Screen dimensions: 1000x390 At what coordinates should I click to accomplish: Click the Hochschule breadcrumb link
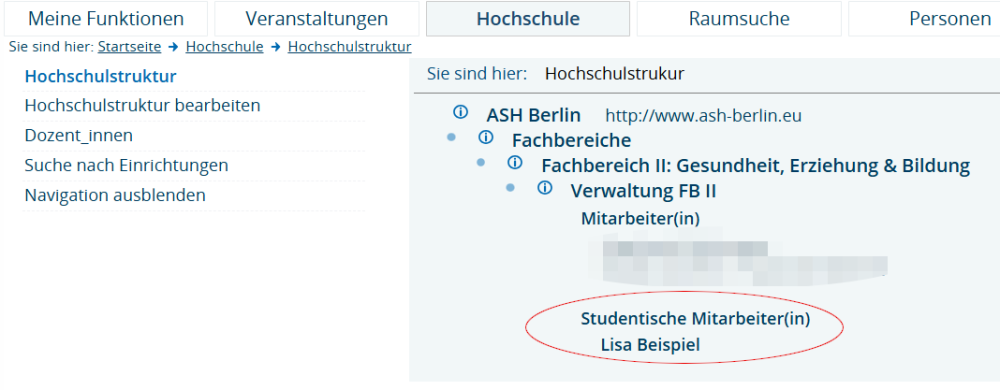[224, 47]
